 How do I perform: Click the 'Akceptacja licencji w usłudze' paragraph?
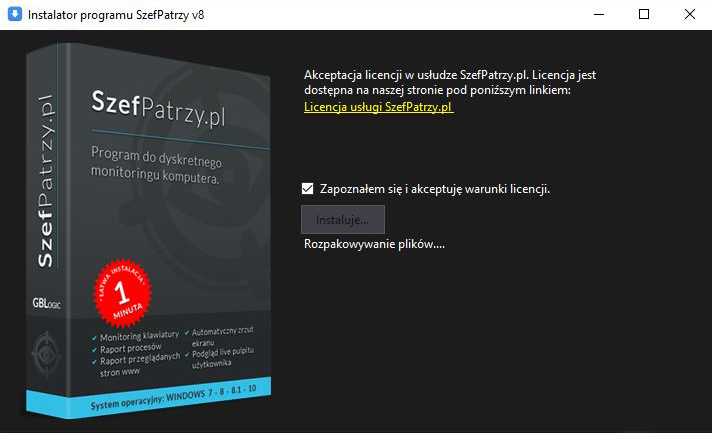click(450, 82)
